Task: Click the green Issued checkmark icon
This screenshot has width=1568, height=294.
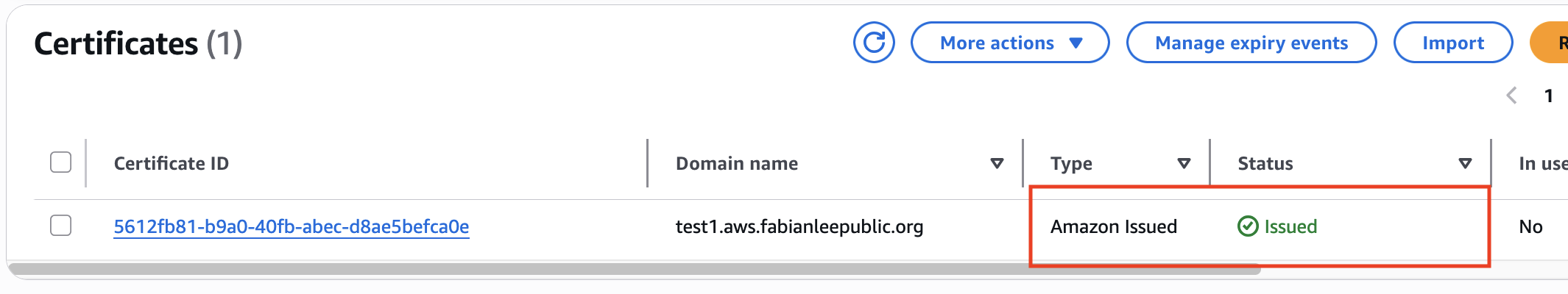Action: 1248,226
